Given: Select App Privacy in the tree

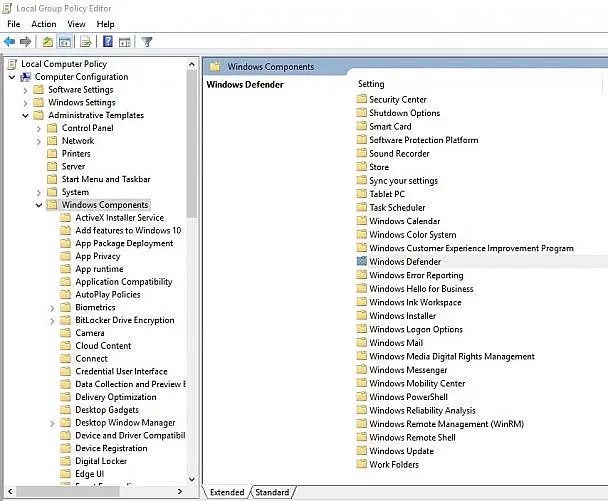Looking at the screenshot, I should coord(98,256).
